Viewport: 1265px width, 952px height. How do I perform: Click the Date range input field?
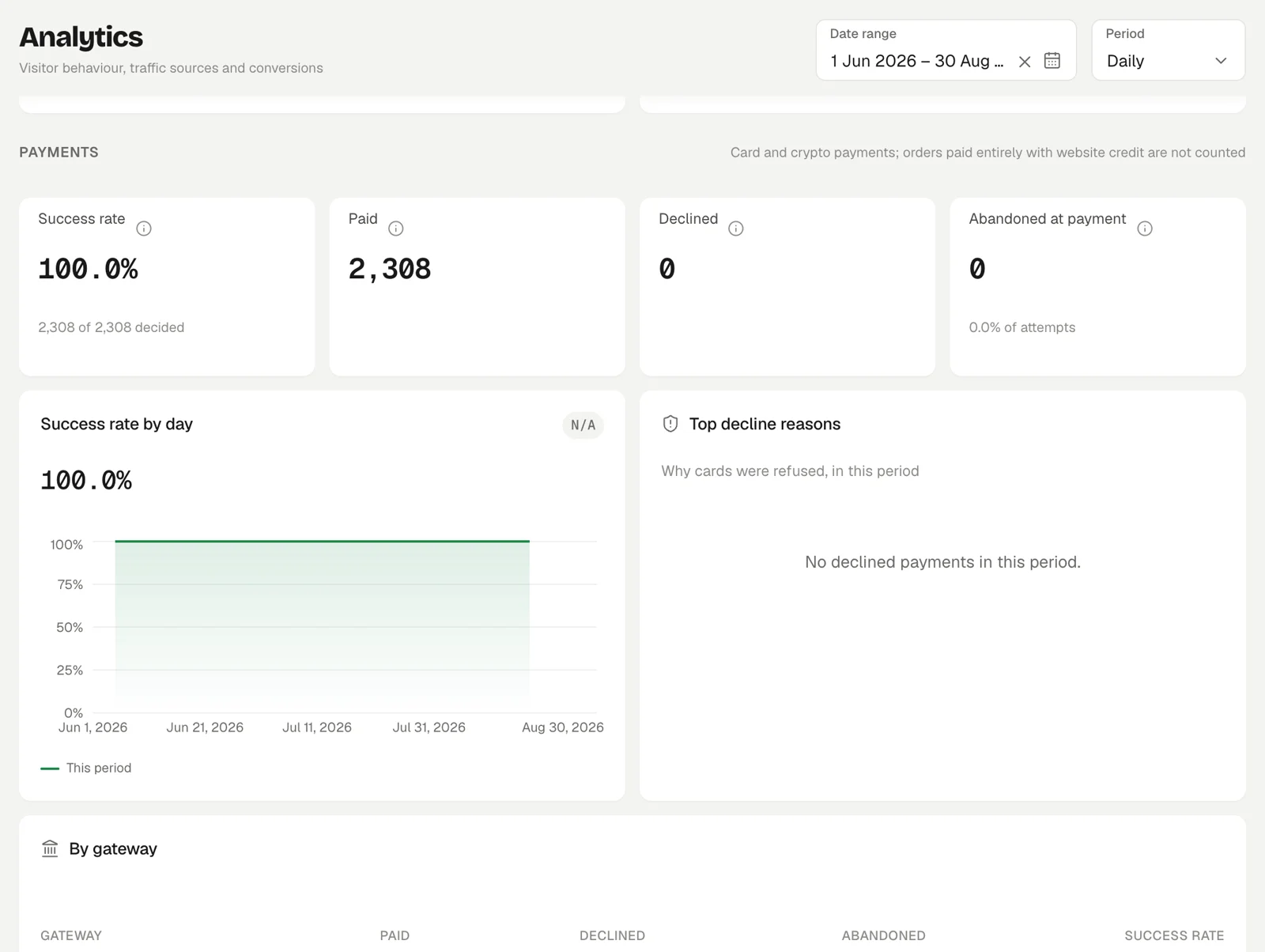click(946, 50)
